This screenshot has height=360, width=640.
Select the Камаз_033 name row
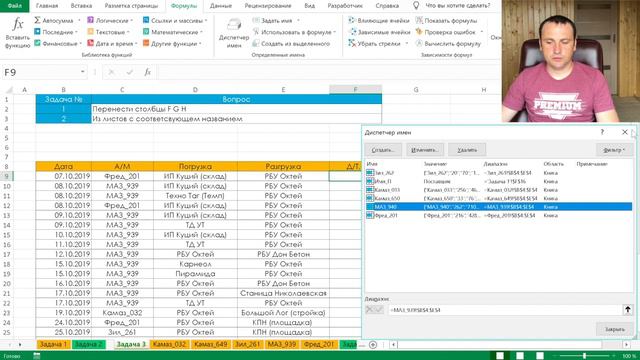(x=498, y=190)
